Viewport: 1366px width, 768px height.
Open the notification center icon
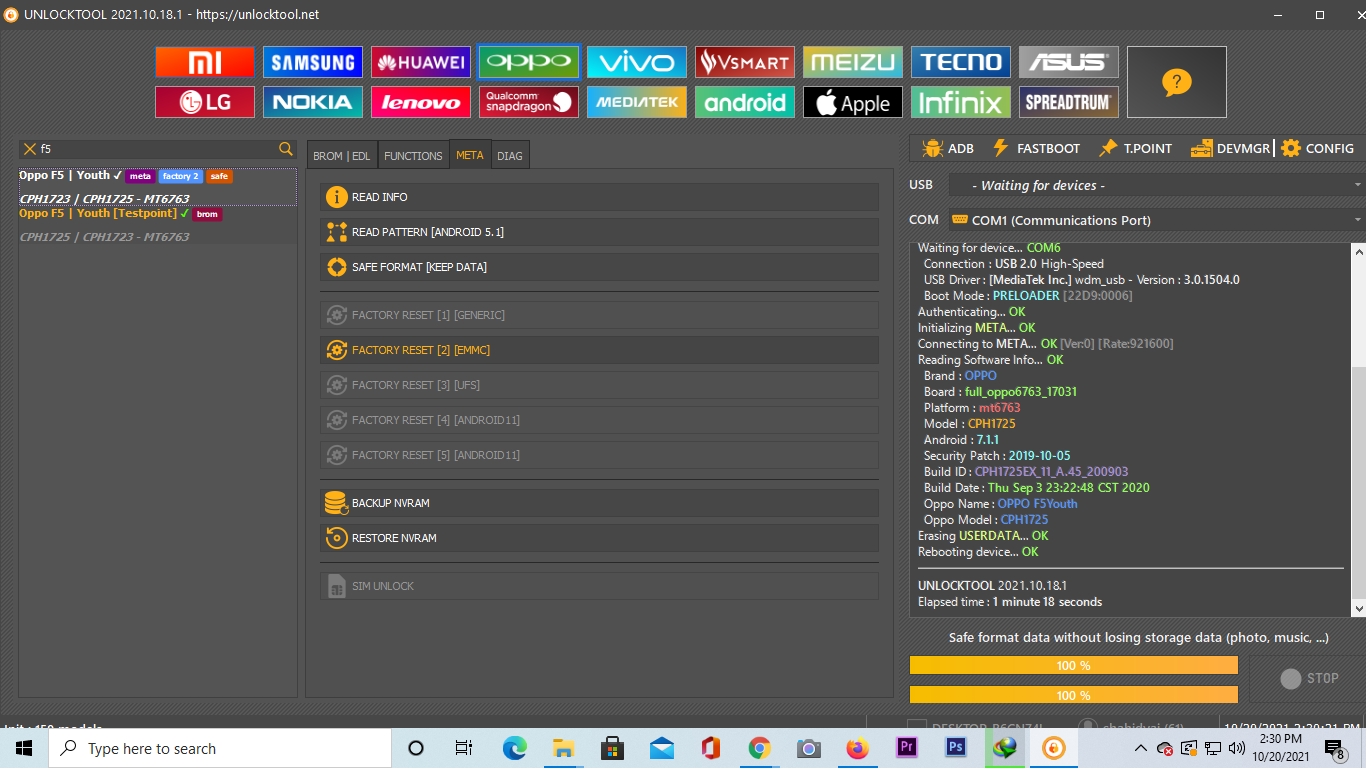tap(1335, 748)
